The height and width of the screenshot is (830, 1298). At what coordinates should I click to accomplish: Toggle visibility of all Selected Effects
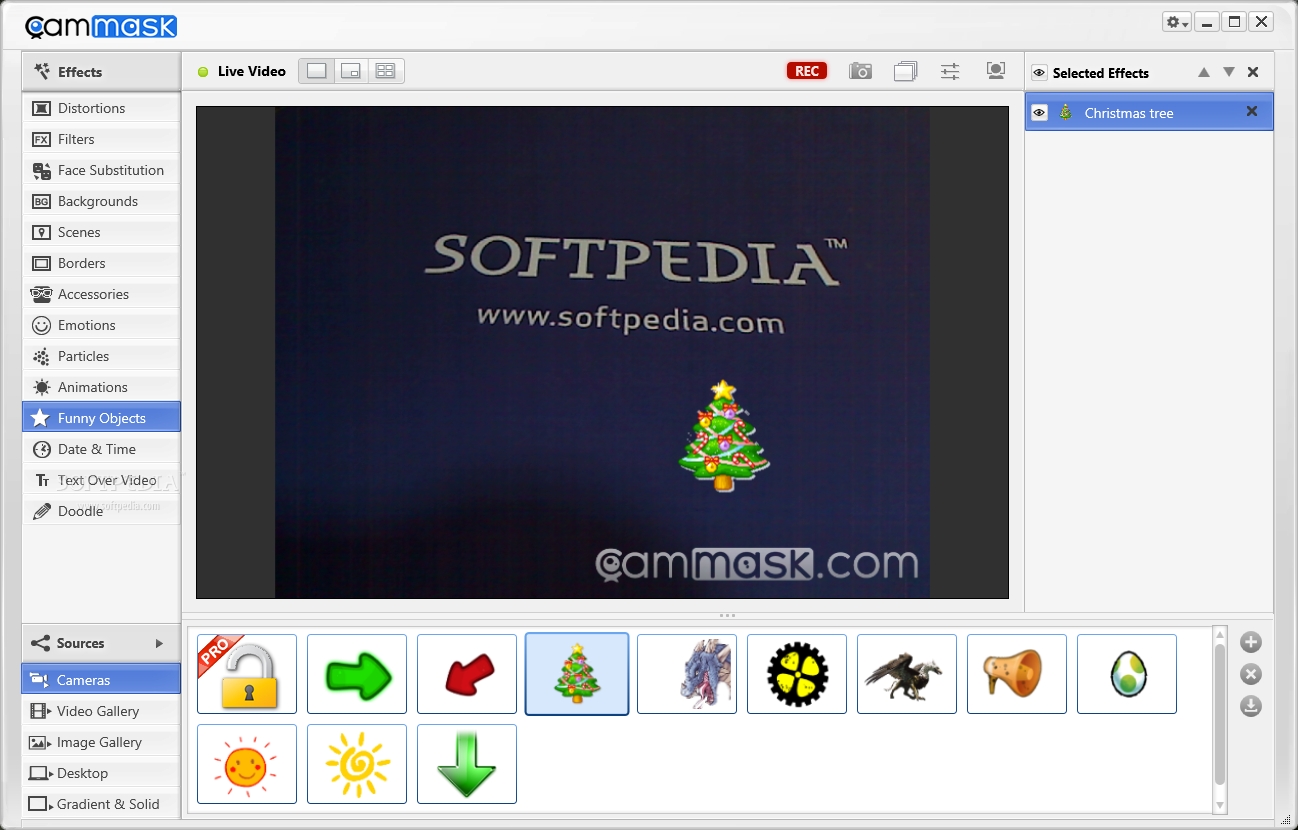pos(1040,73)
